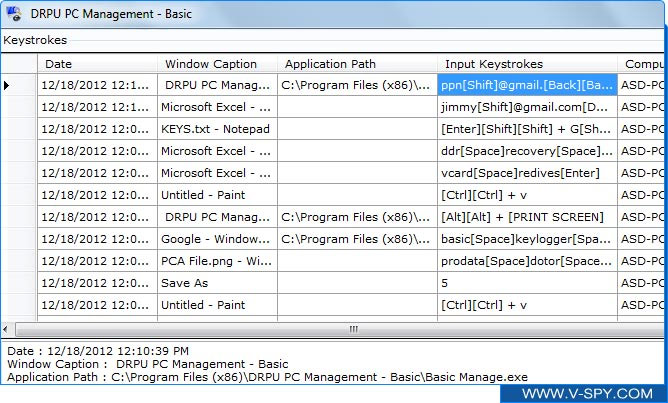Select the jimmy[Shift]@gmail.com keystrokes cell
The height and width of the screenshot is (403, 668).
tap(527, 107)
